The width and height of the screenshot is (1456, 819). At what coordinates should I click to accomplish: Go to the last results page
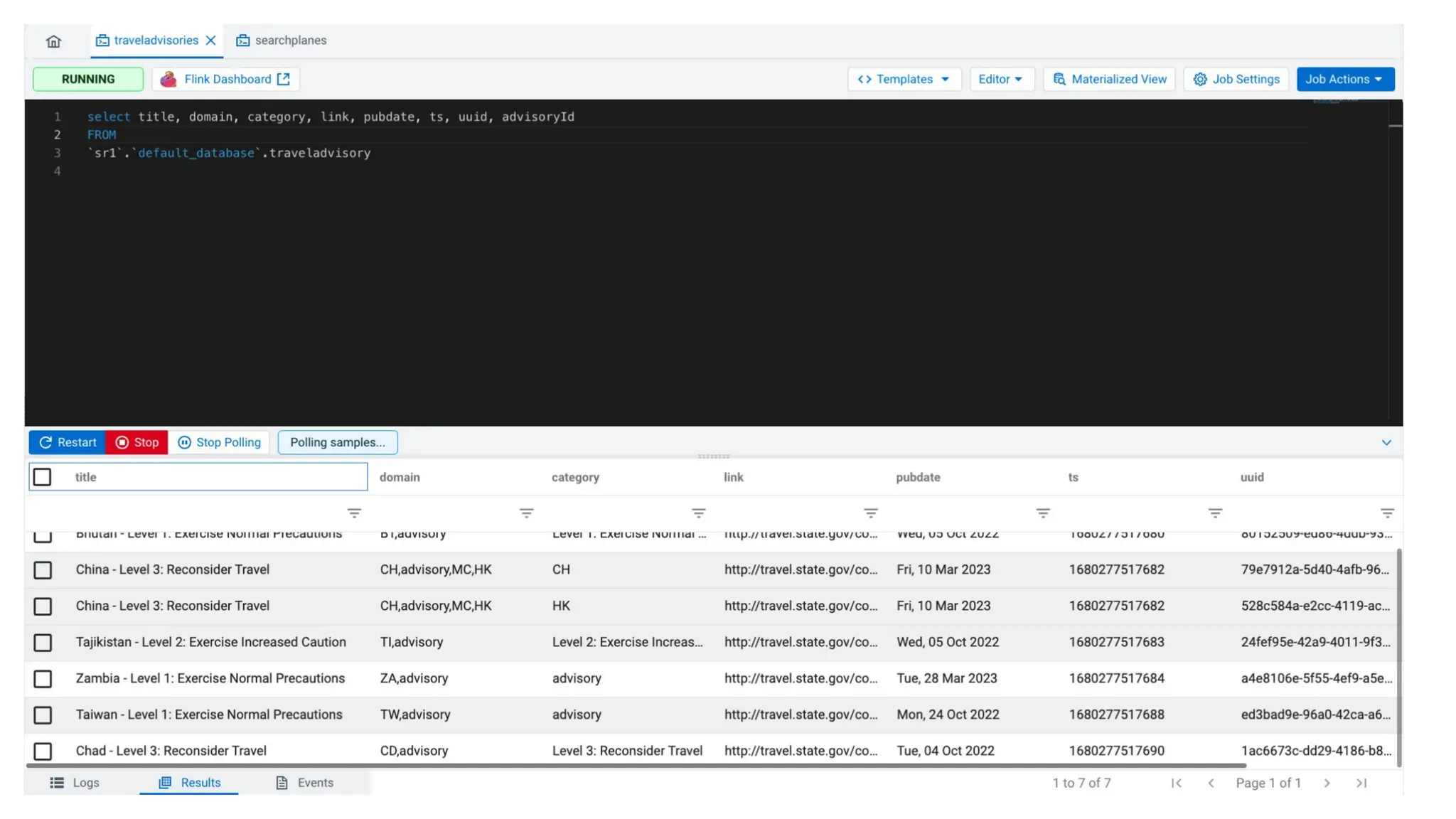[x=1361, y=783]
